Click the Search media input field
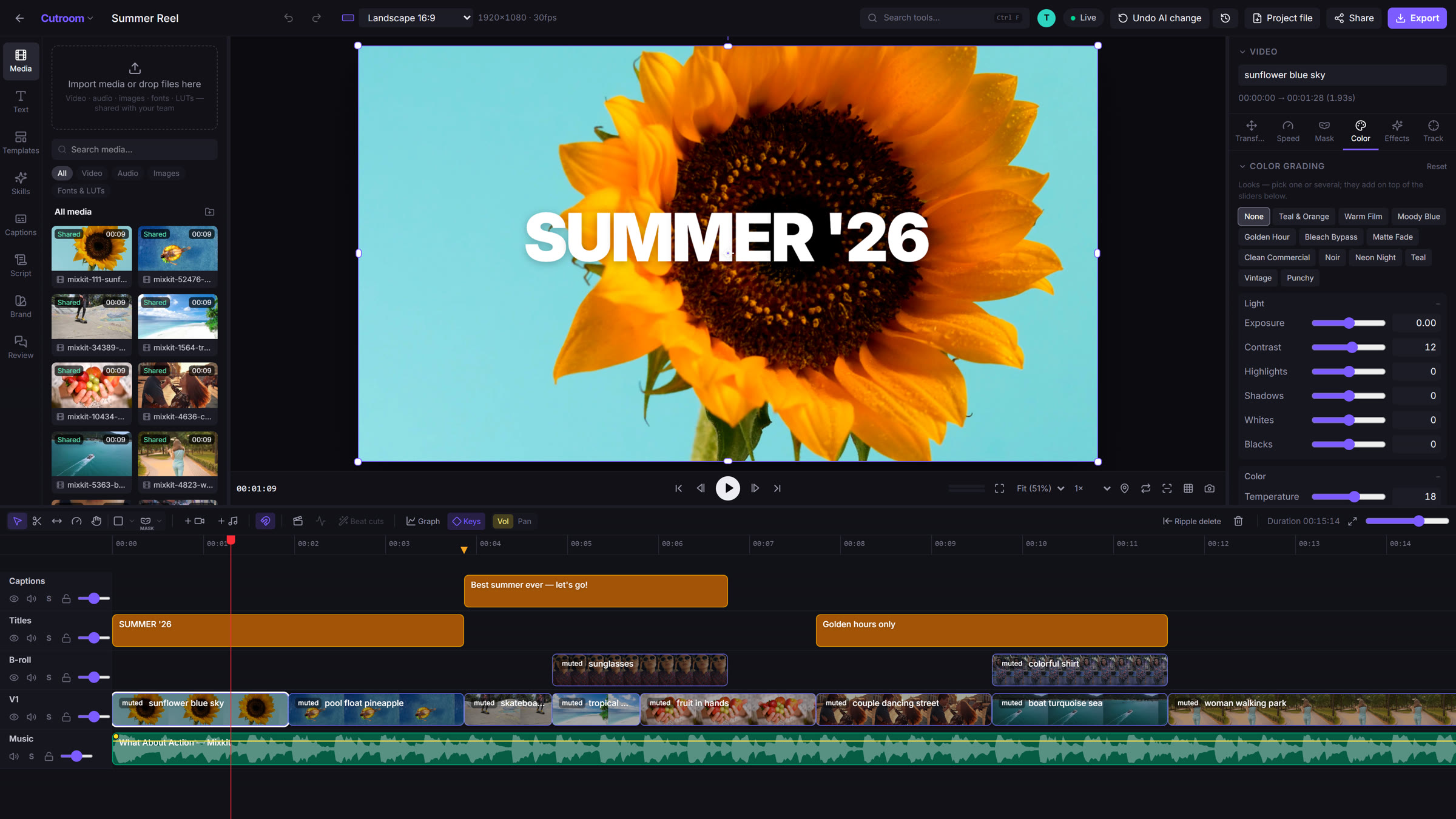 [135, 149]
